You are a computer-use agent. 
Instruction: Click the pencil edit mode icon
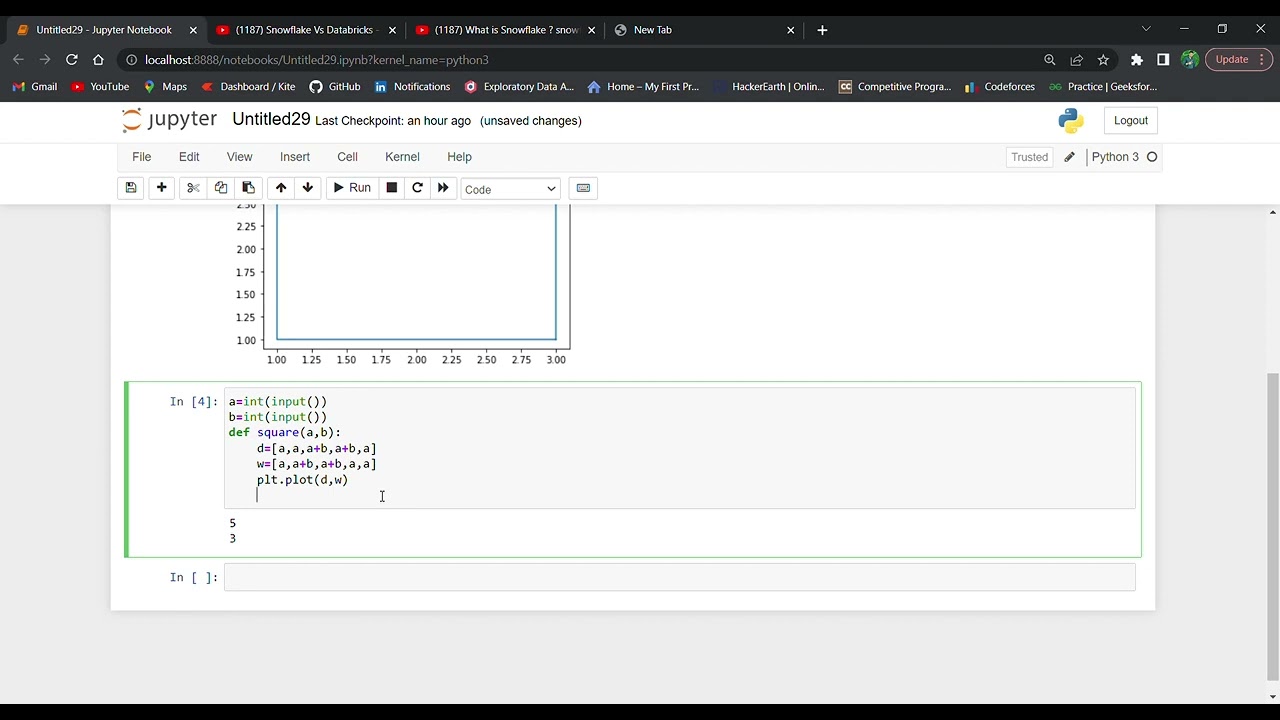click(1069, 157)
